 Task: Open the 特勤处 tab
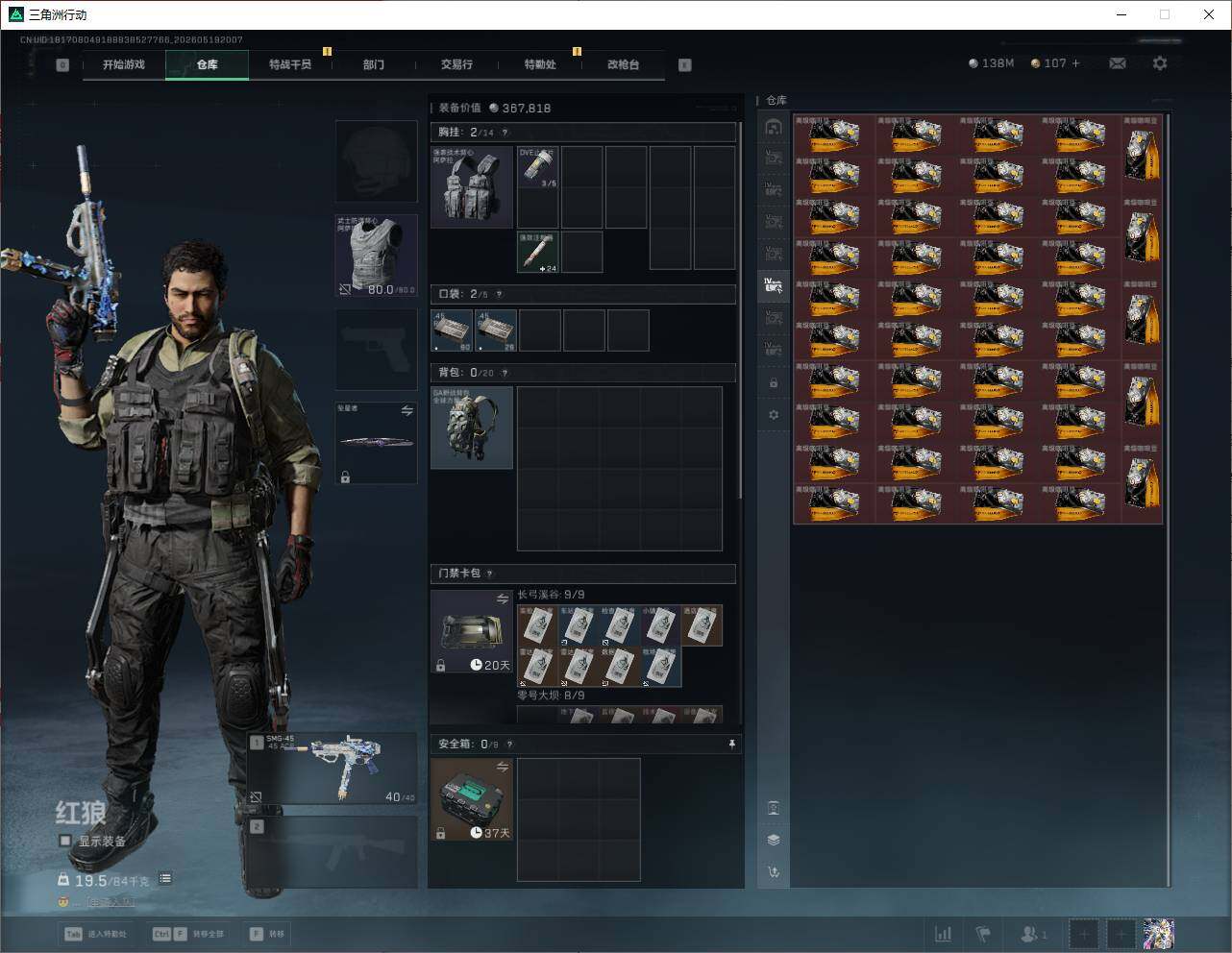(540, 64)
